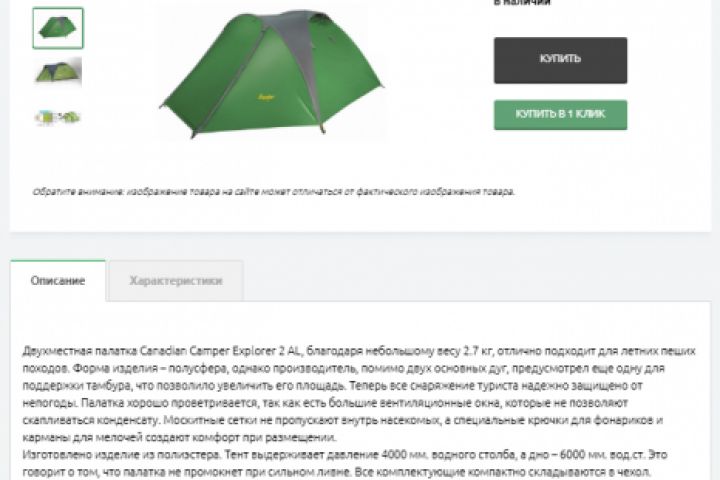Switch to the Описание tab
The width and height of the screenshot is (720, 480).
pyautogui.click(x=58, y=281)
